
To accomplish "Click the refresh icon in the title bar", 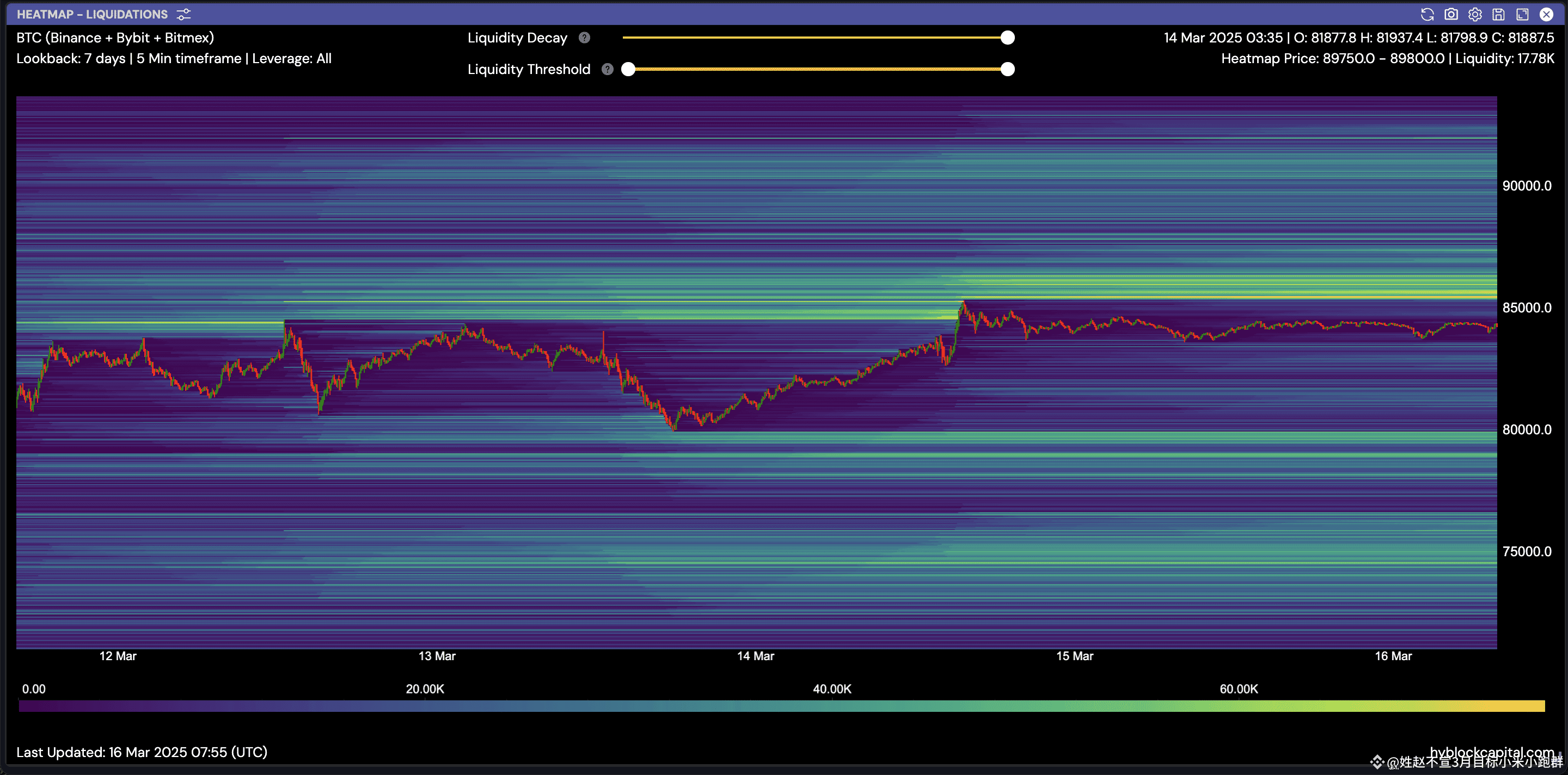I will 1427,14.
